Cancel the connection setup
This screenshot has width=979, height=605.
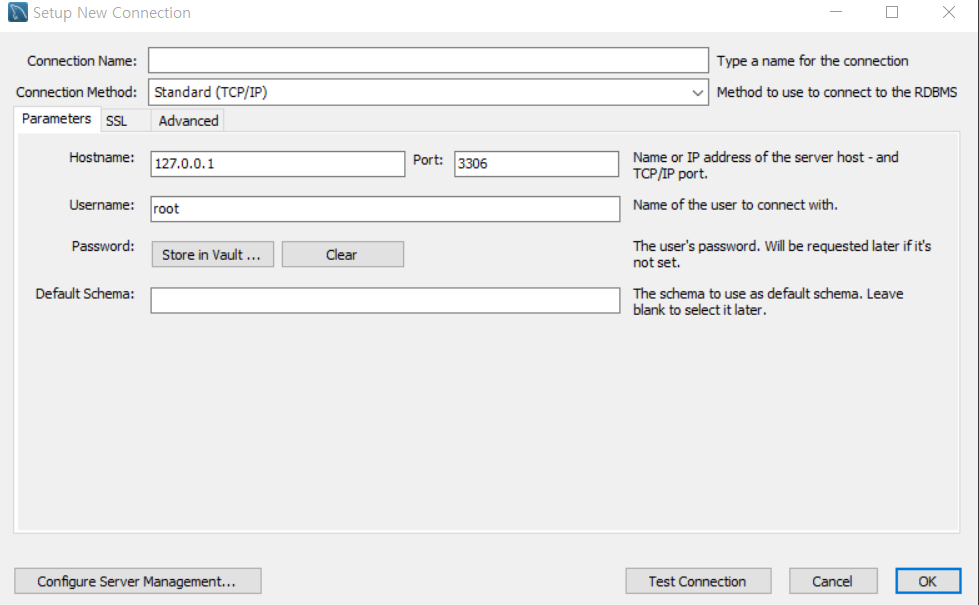coord(833,580)
